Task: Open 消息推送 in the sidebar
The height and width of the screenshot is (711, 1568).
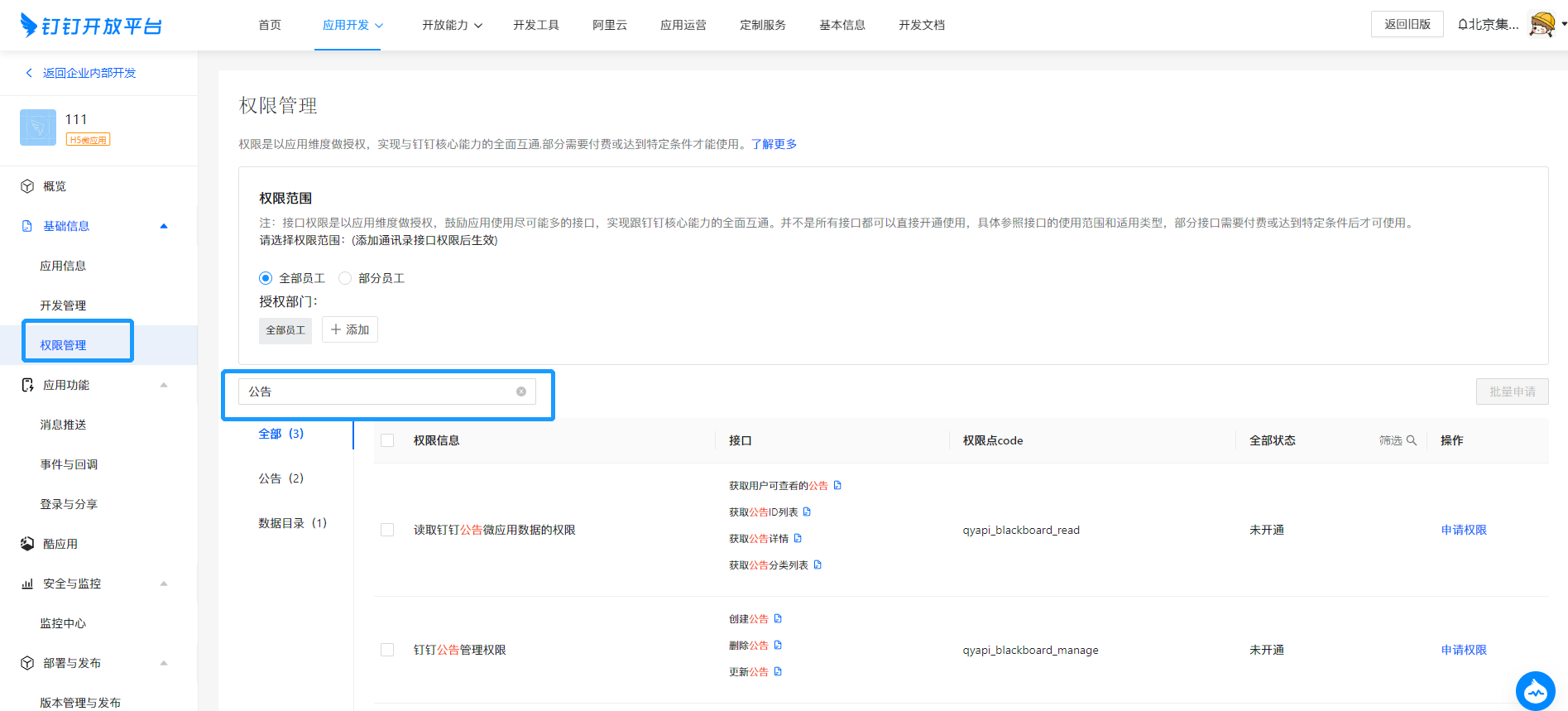Action: pos(63,425)
